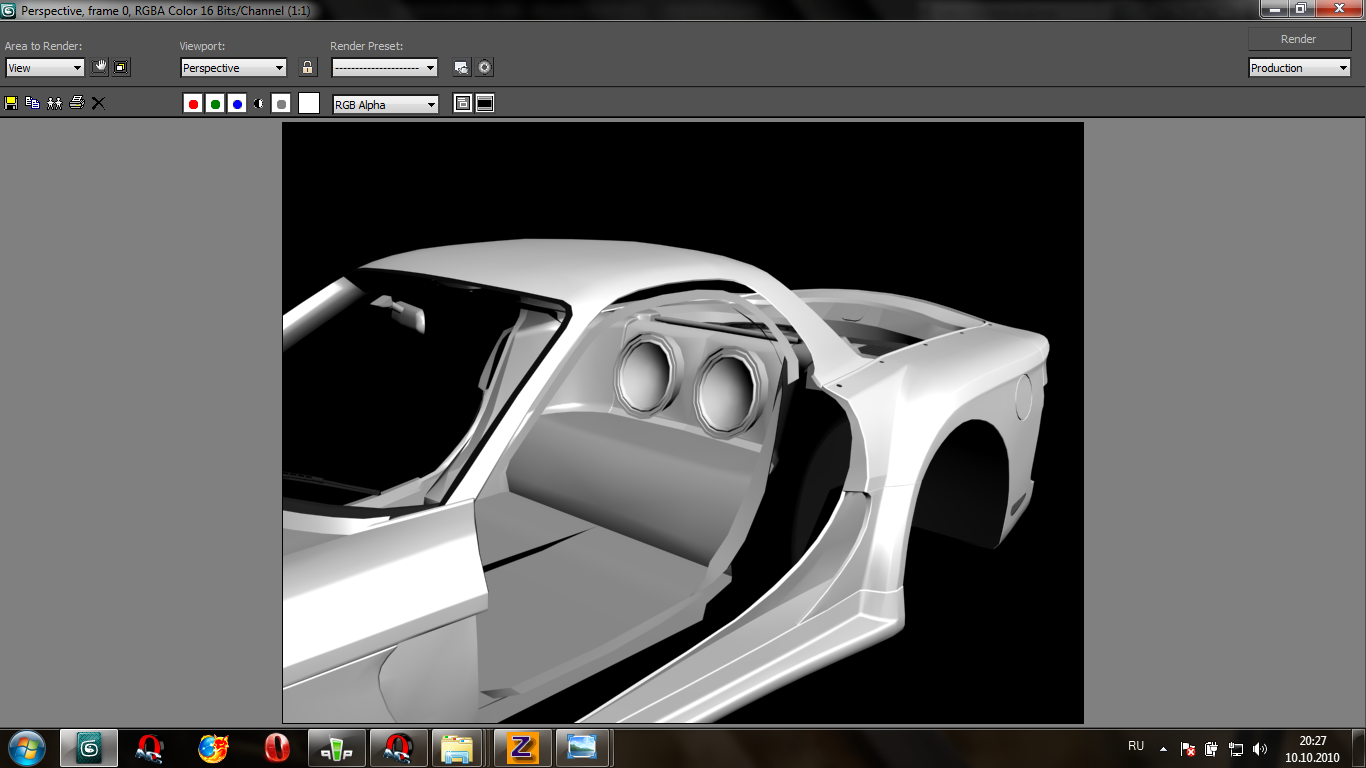The width and height of the screenshot is (1366, 768).
Task: Click the Edit Region hand icon
Action: pyautogui.click(x=99, y=68)
